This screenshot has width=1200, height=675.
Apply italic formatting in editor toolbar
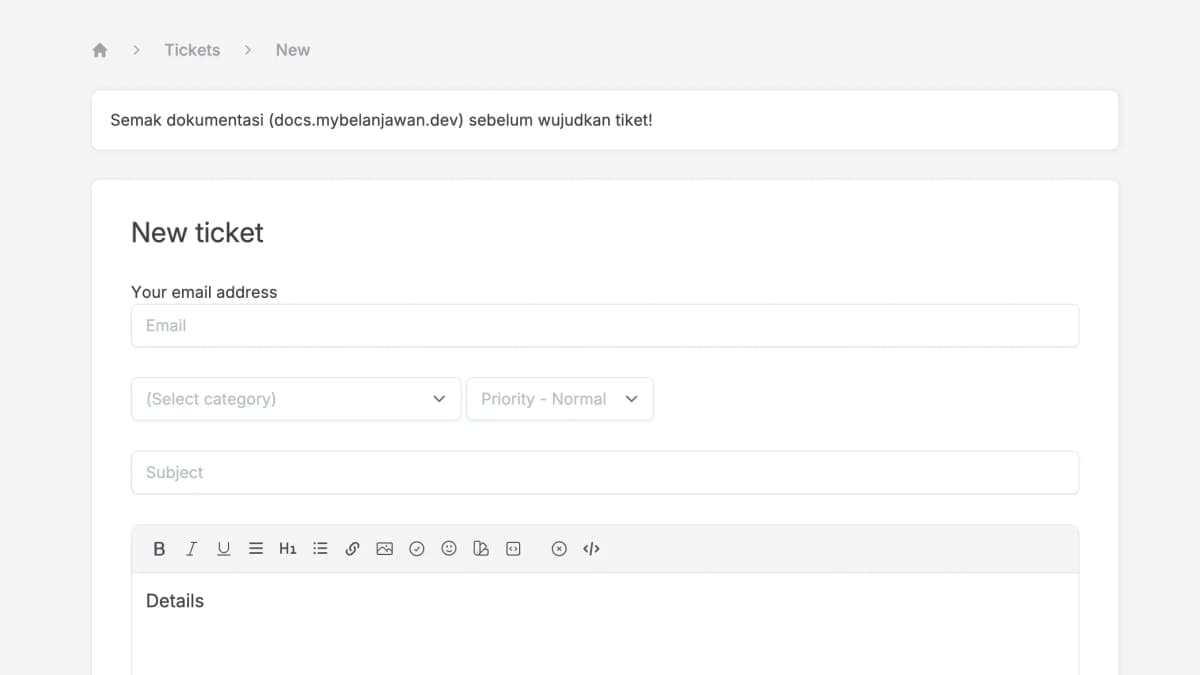[x=191, y=549]
